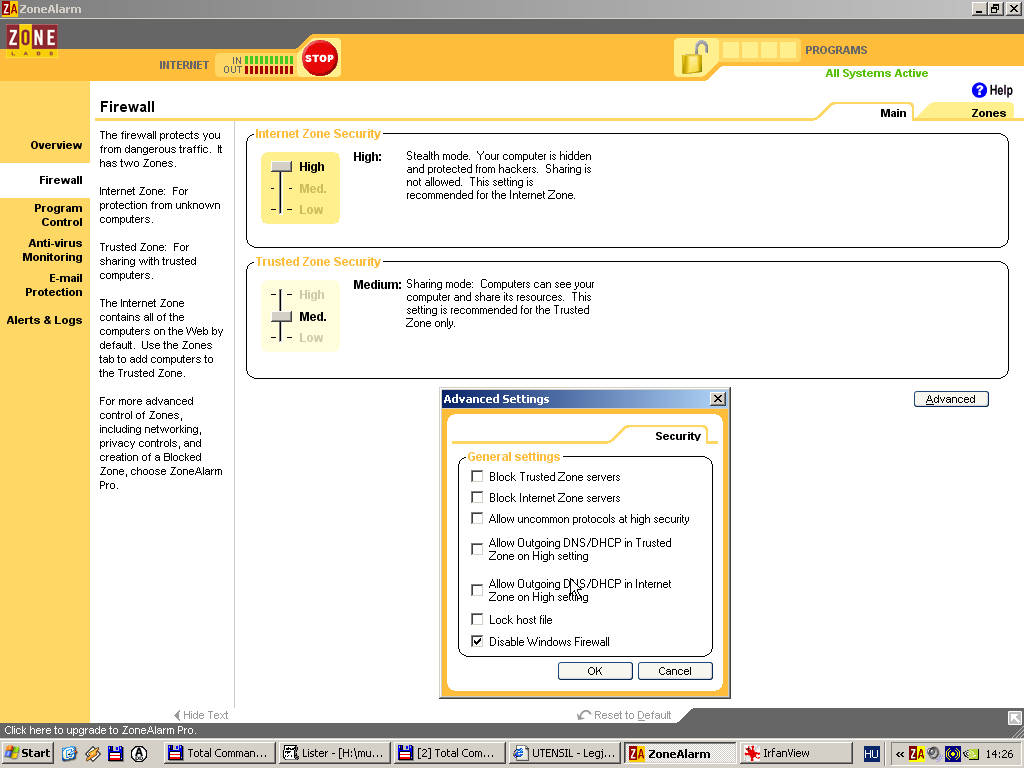The width and height of the screenshot is (1024, 768).
Task: Check Allow uncommon protocols at high security
Action: click(x=477, y=519)
